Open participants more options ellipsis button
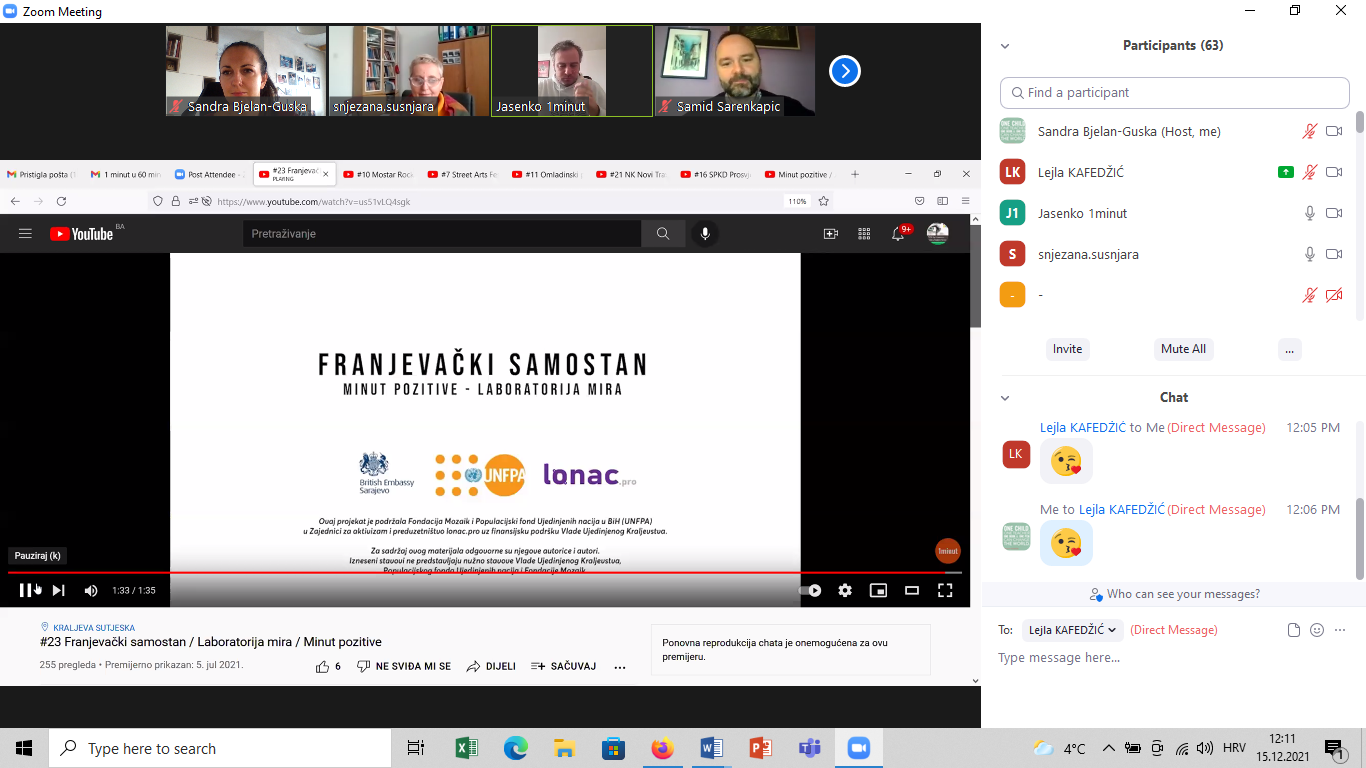 click(1290, 349)
